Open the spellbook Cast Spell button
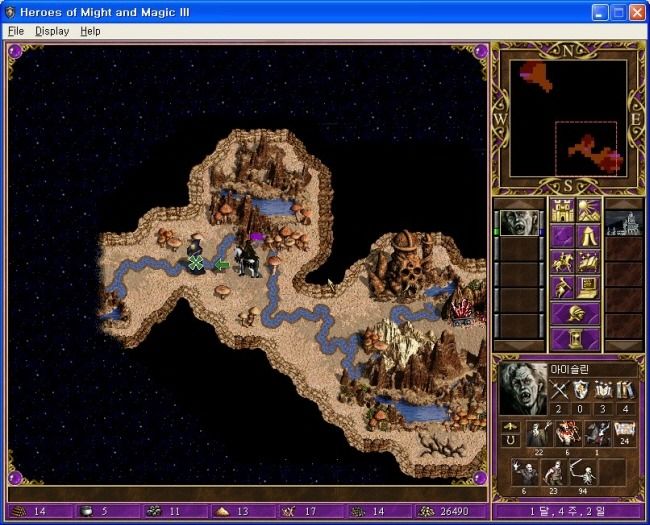Screen dimensions: 650x525 [588, 262]
